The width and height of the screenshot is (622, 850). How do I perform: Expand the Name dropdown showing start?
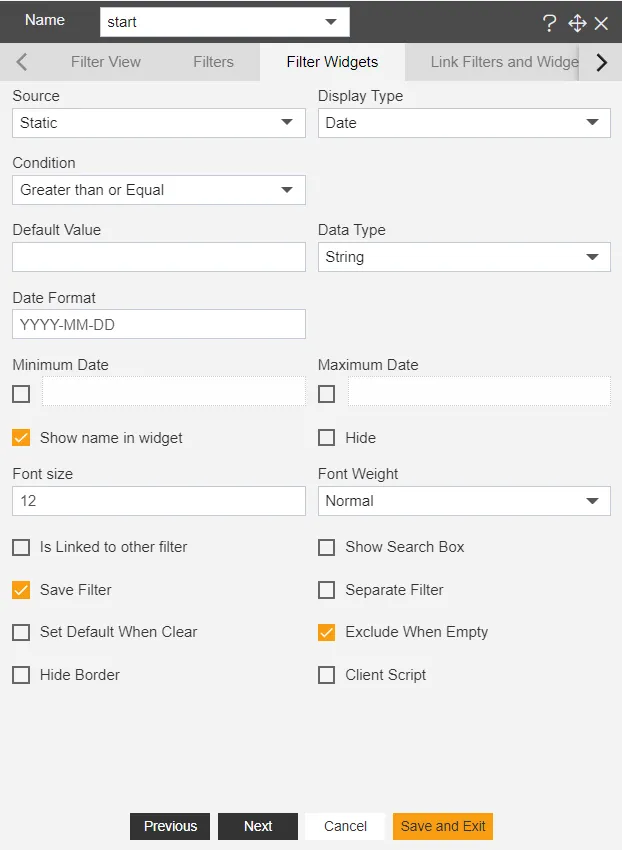pos(225,22)
